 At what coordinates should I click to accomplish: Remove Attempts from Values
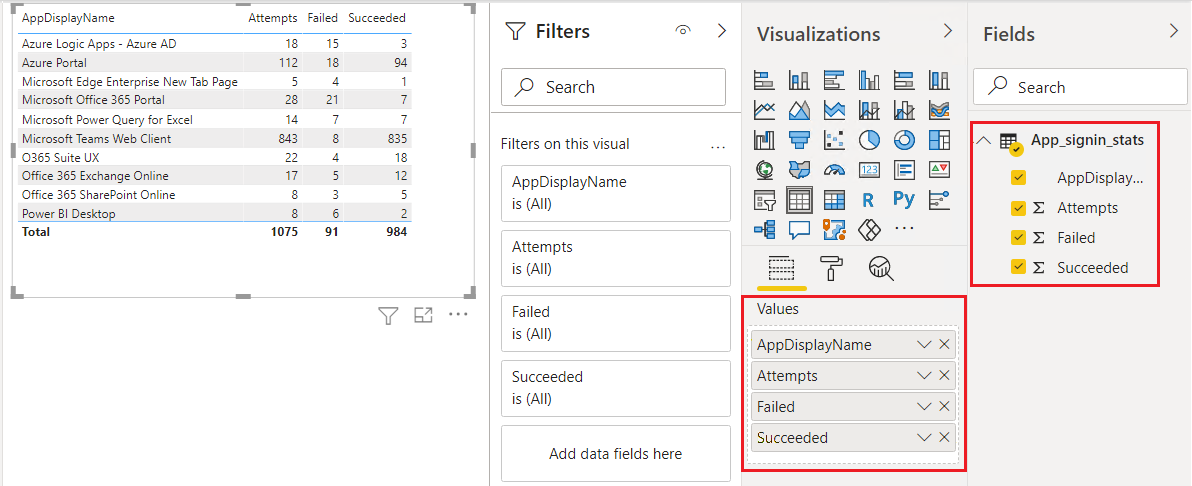tap(944, 376)
